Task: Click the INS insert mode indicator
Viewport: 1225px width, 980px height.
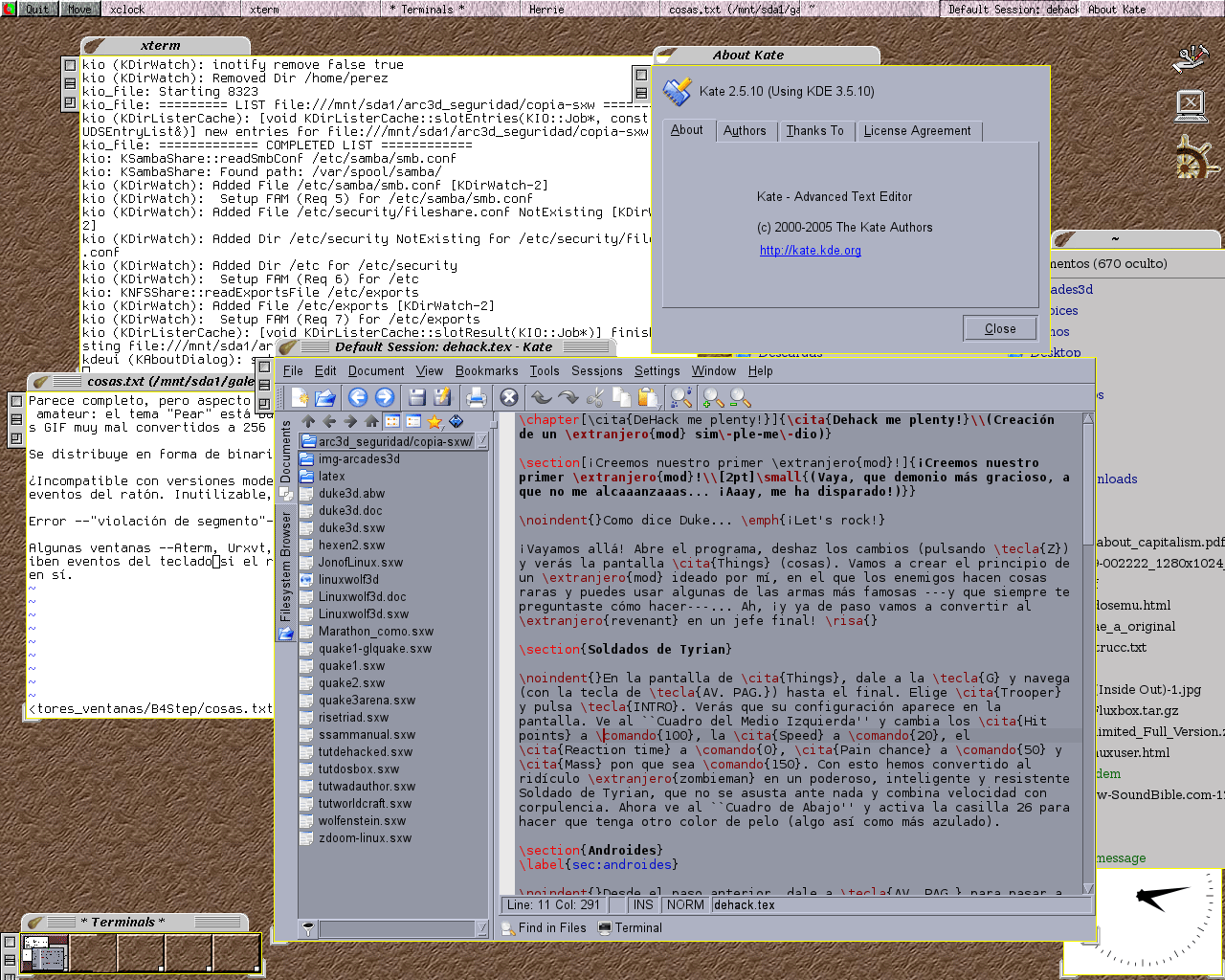Action: point(643,905)
